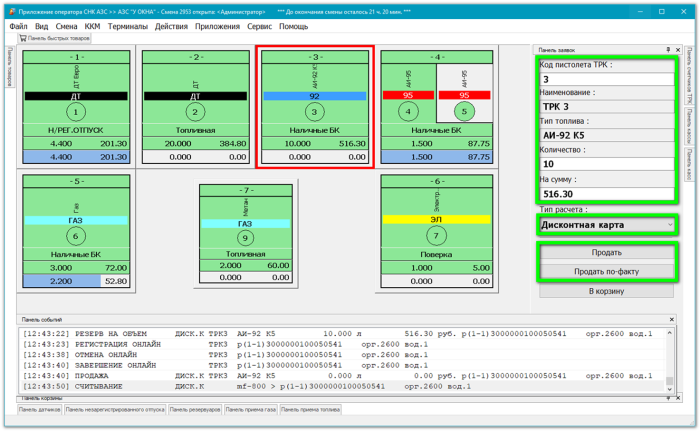The width and height of the screenshot is (700, 431).
Task: Close the Панель событий panel
Action: pos(671,319)
